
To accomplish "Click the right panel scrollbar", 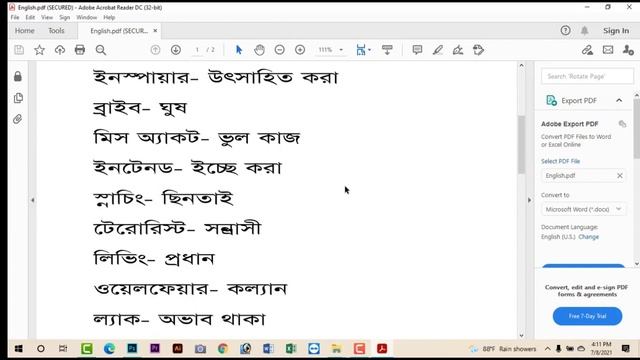I will [x=637, y=129].
